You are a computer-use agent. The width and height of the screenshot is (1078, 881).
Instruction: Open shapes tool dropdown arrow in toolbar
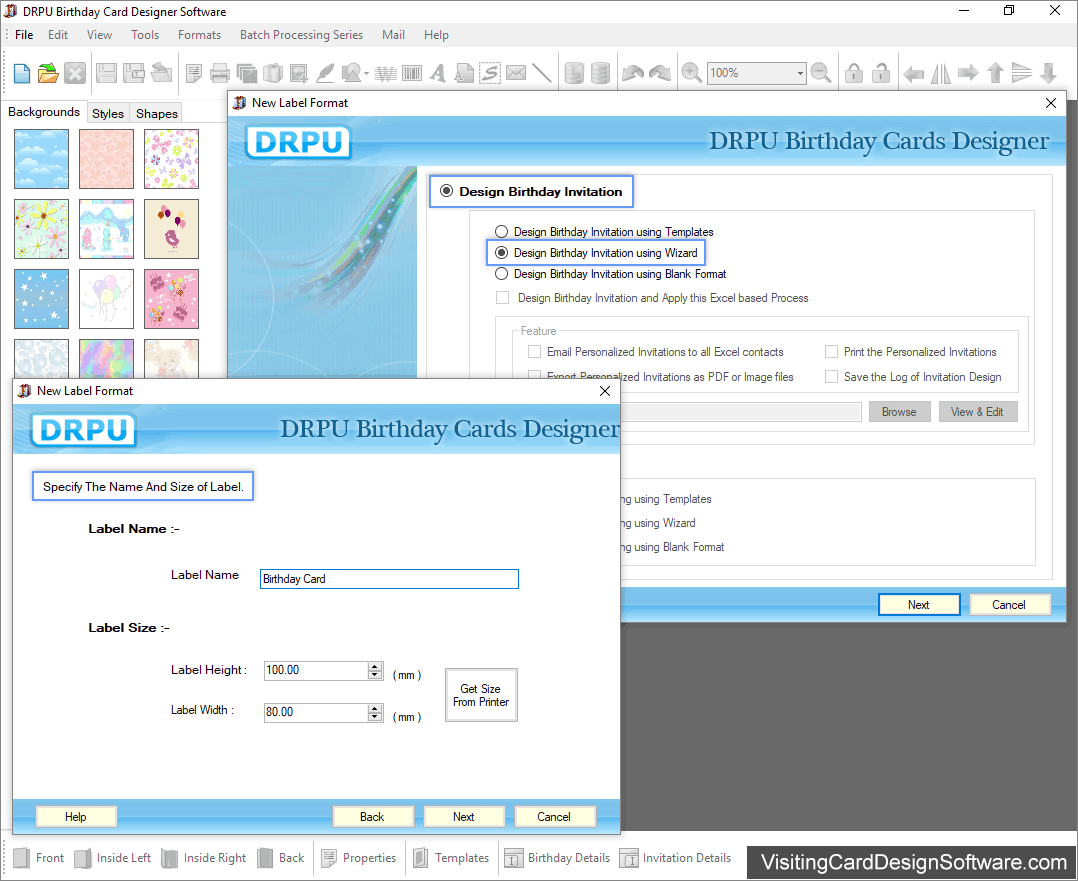point(366,73)
